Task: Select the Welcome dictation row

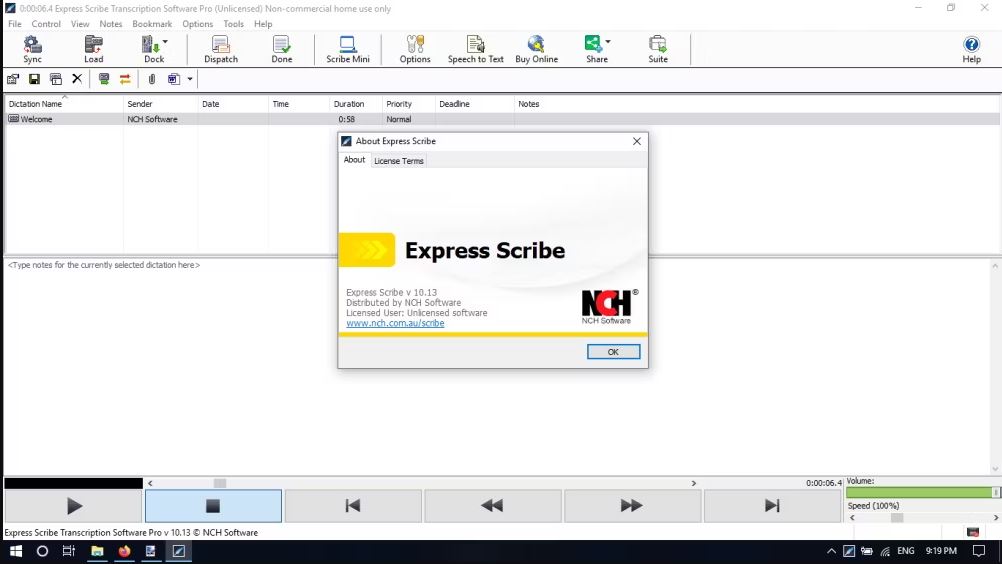Action: point(502,119)
